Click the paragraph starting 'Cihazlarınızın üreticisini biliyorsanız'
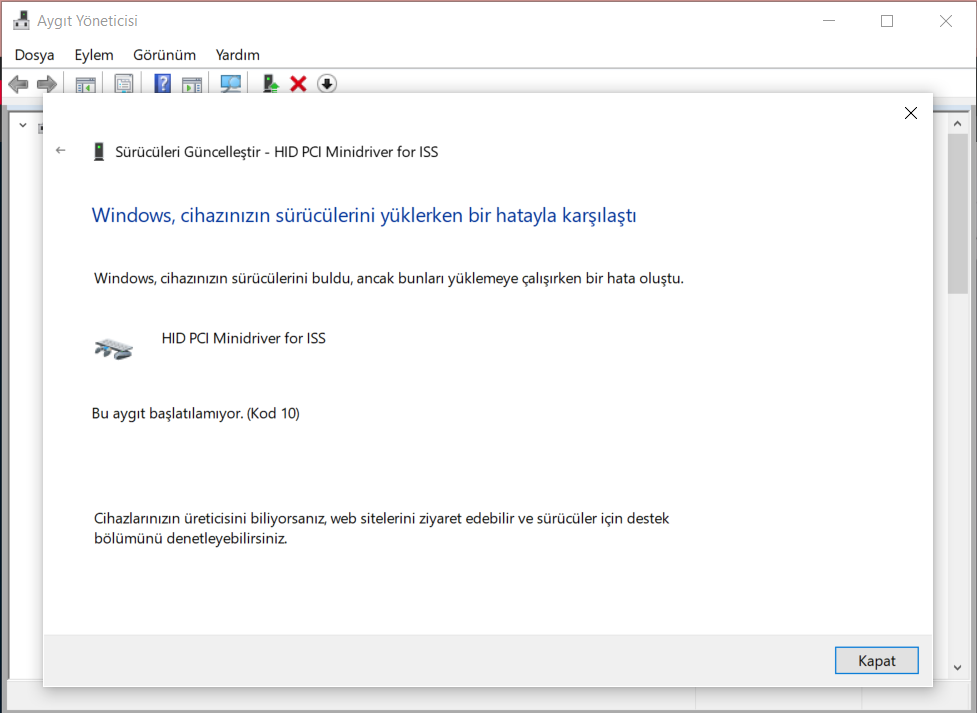This screenshot has width=977, height=713. [381, 528]
